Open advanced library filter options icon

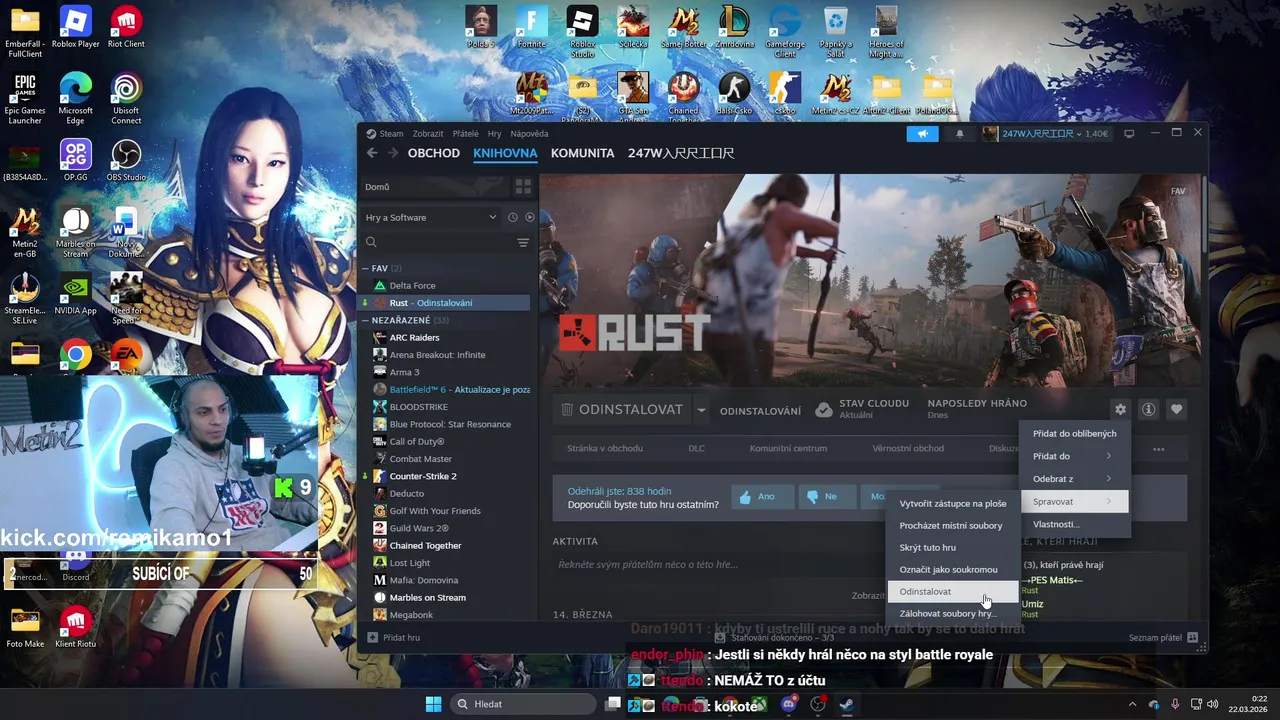point(523,243)
